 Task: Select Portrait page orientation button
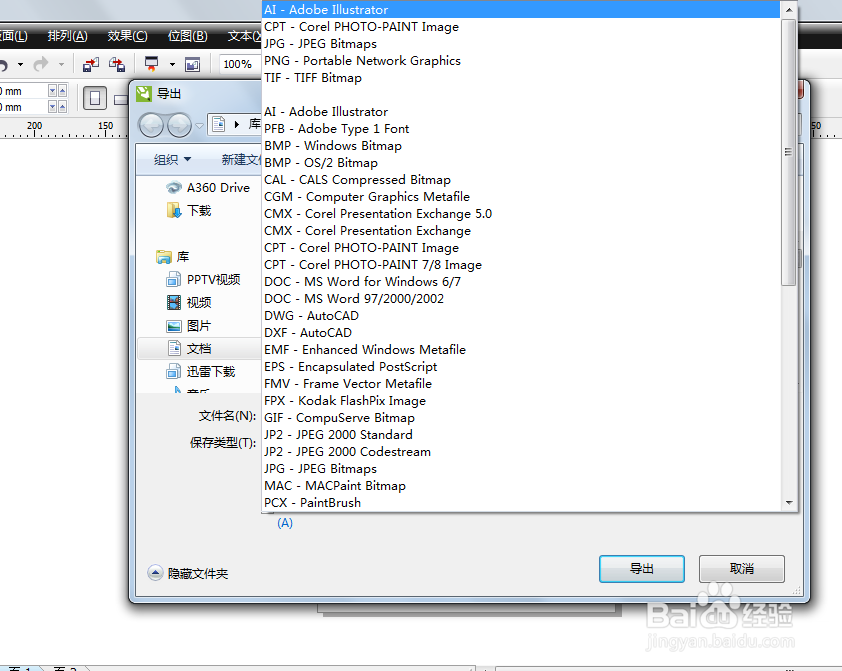(x=95, y=98)
